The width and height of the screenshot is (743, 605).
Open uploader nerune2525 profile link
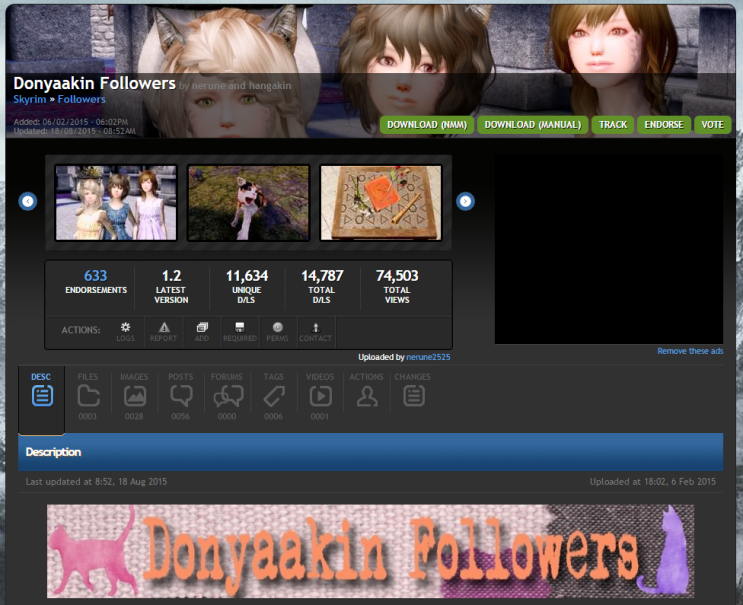tap(428, 357)
